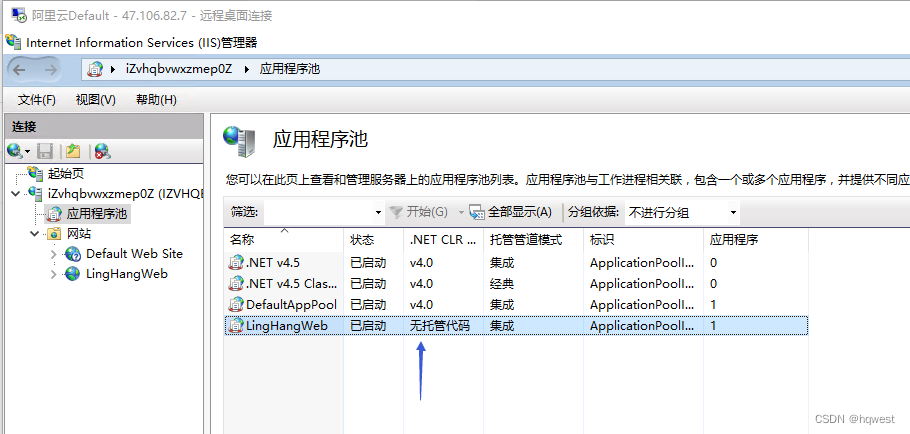Click arrow after iZvhqbvwxzmep0Z in address bar

247,70
